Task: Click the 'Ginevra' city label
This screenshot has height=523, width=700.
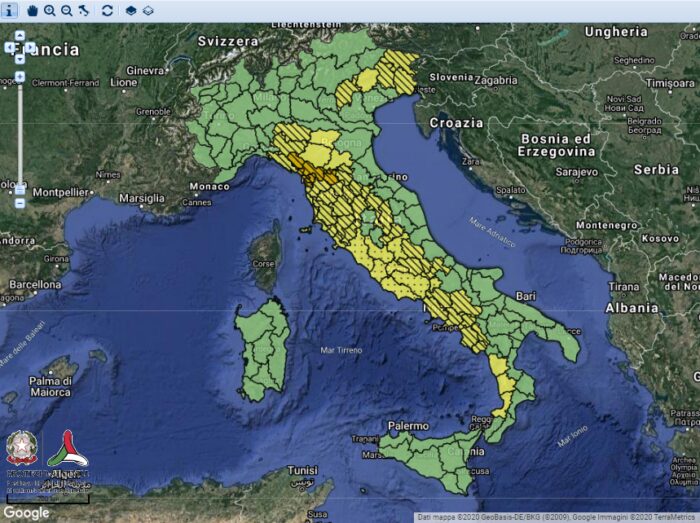Action: (145, 71)
